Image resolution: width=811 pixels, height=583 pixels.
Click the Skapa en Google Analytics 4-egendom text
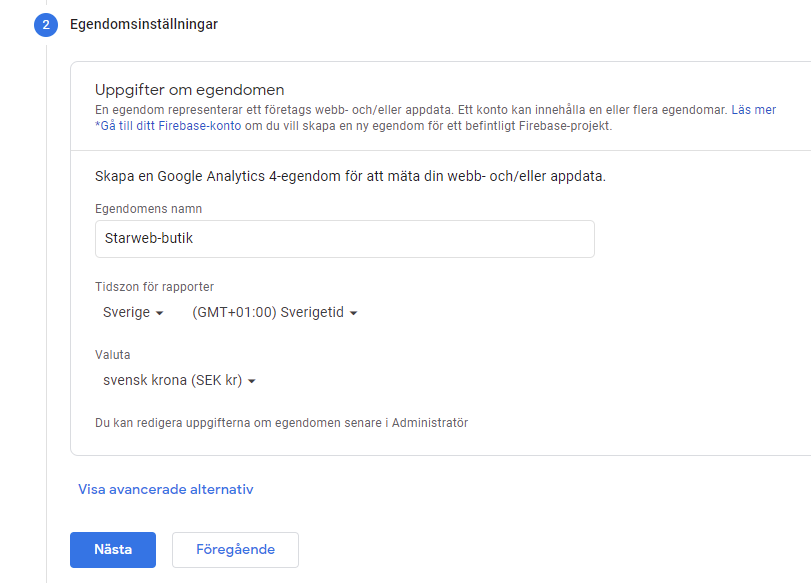[x=350, y=176]
